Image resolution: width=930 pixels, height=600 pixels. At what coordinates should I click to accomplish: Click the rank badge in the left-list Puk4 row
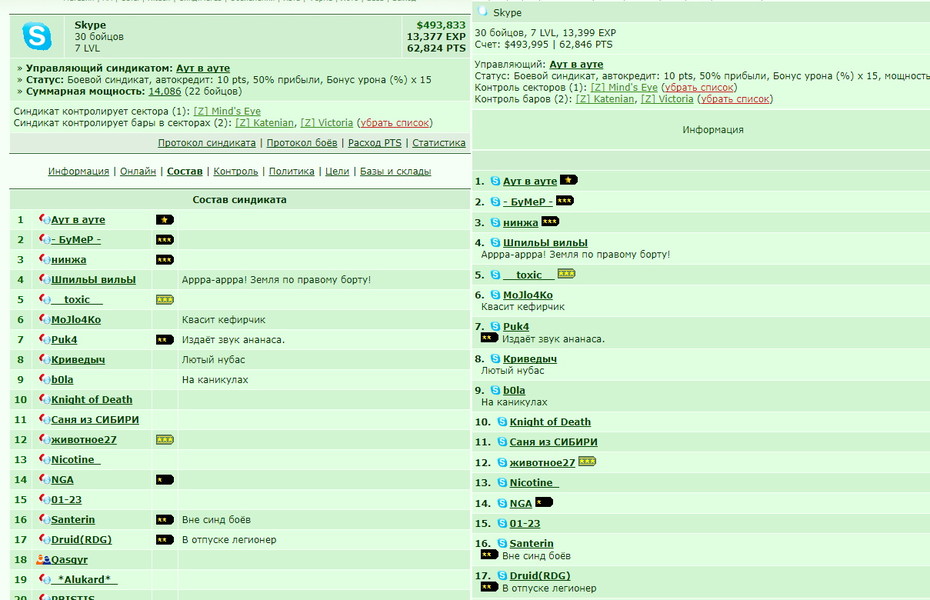[x=164, y=340]
